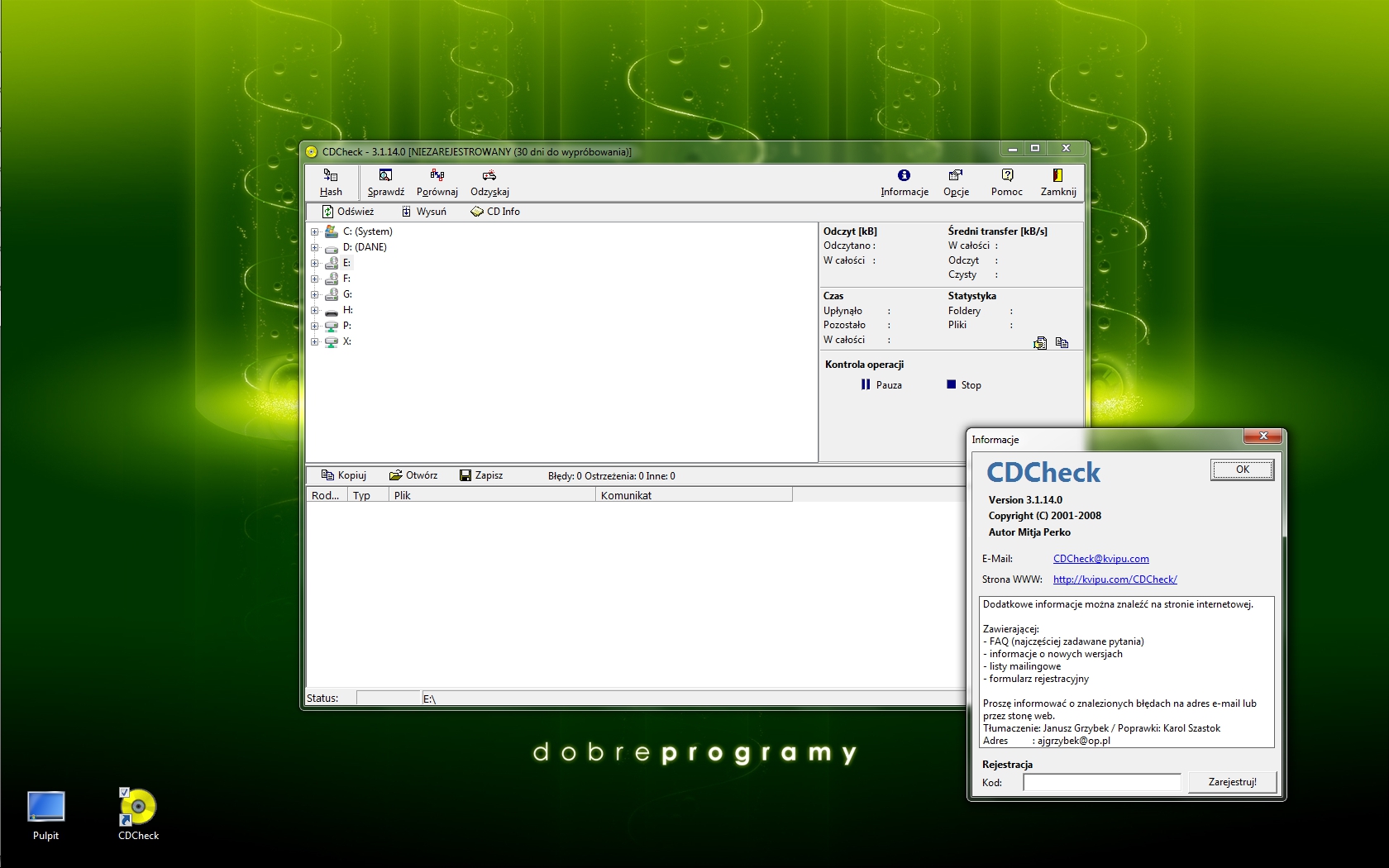Viewport: 1389px width, 868px height.
Task: Confirm the Informacje dialog with OK
Action: pyautogui.click(x=1242, y=469)
